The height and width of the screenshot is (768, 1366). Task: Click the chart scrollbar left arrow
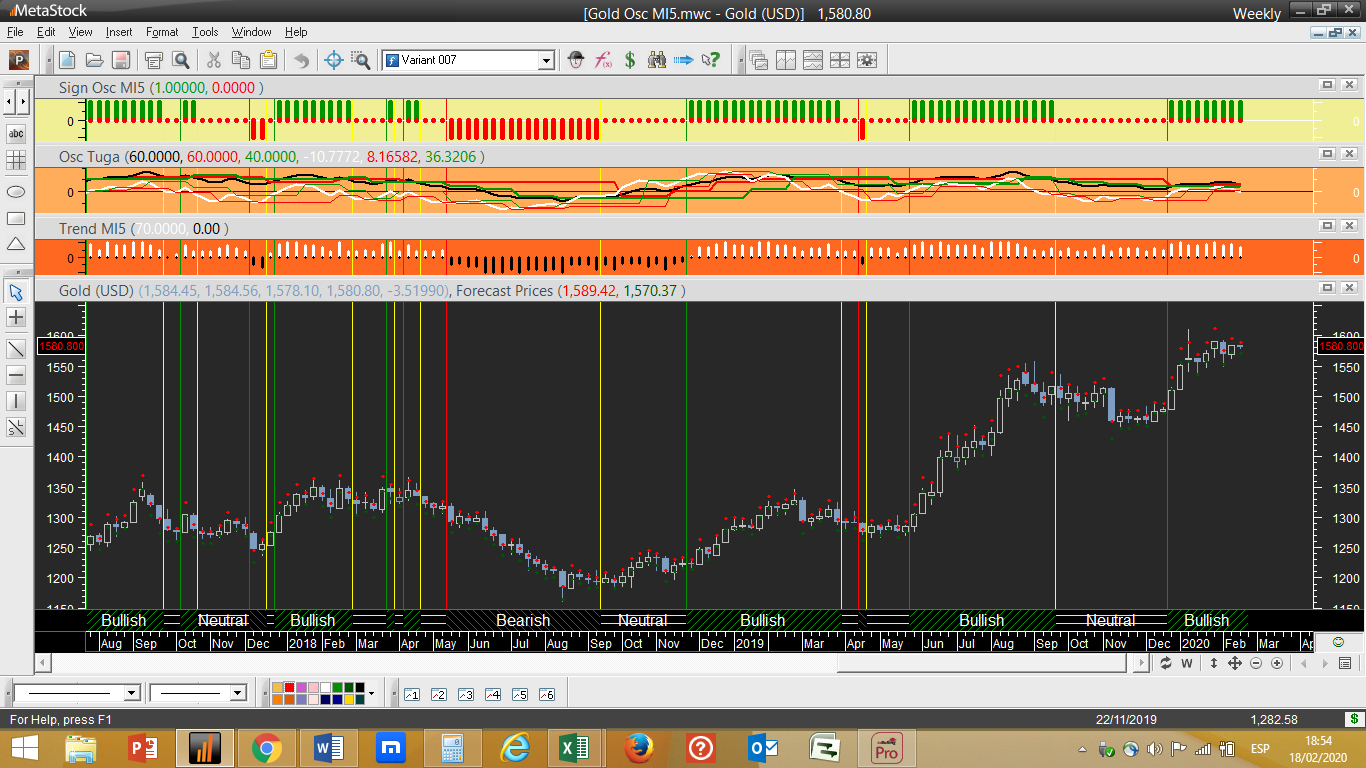[41, 663]
